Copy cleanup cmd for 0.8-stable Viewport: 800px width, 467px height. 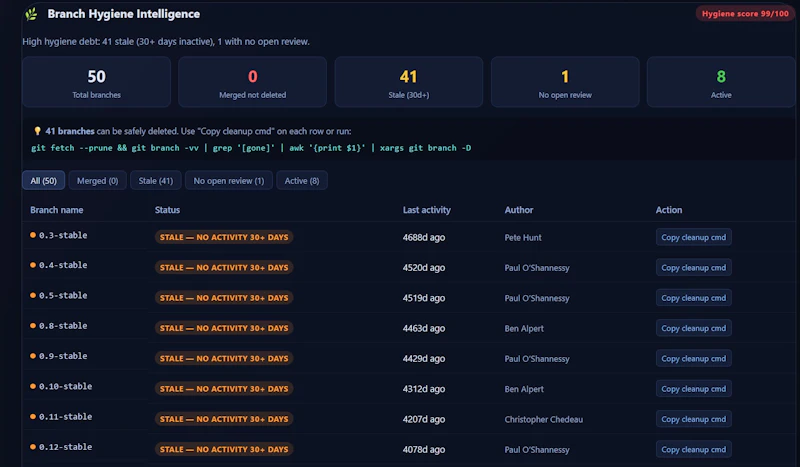pyautogui.click(x=693, y=328)
